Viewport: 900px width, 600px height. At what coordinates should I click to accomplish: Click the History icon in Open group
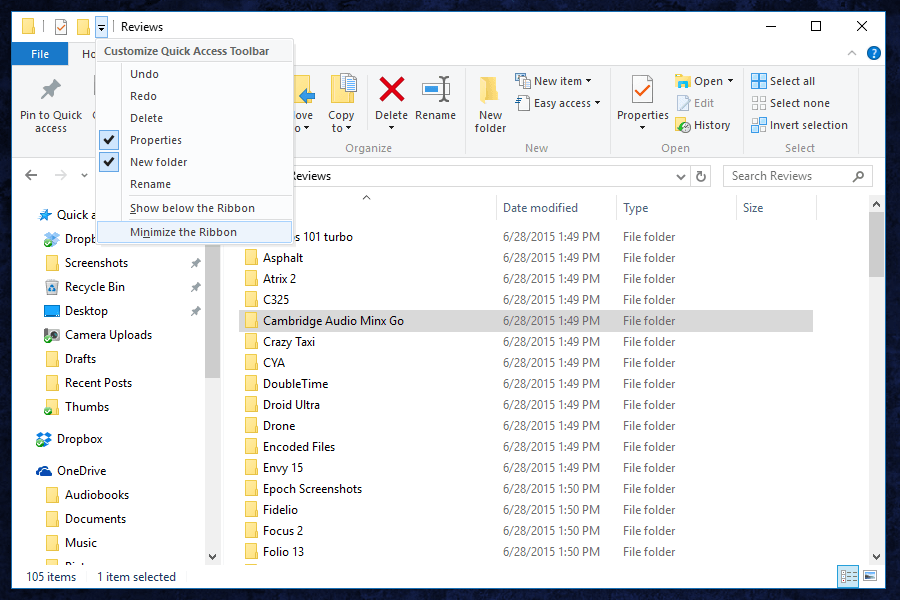[683, 125]
